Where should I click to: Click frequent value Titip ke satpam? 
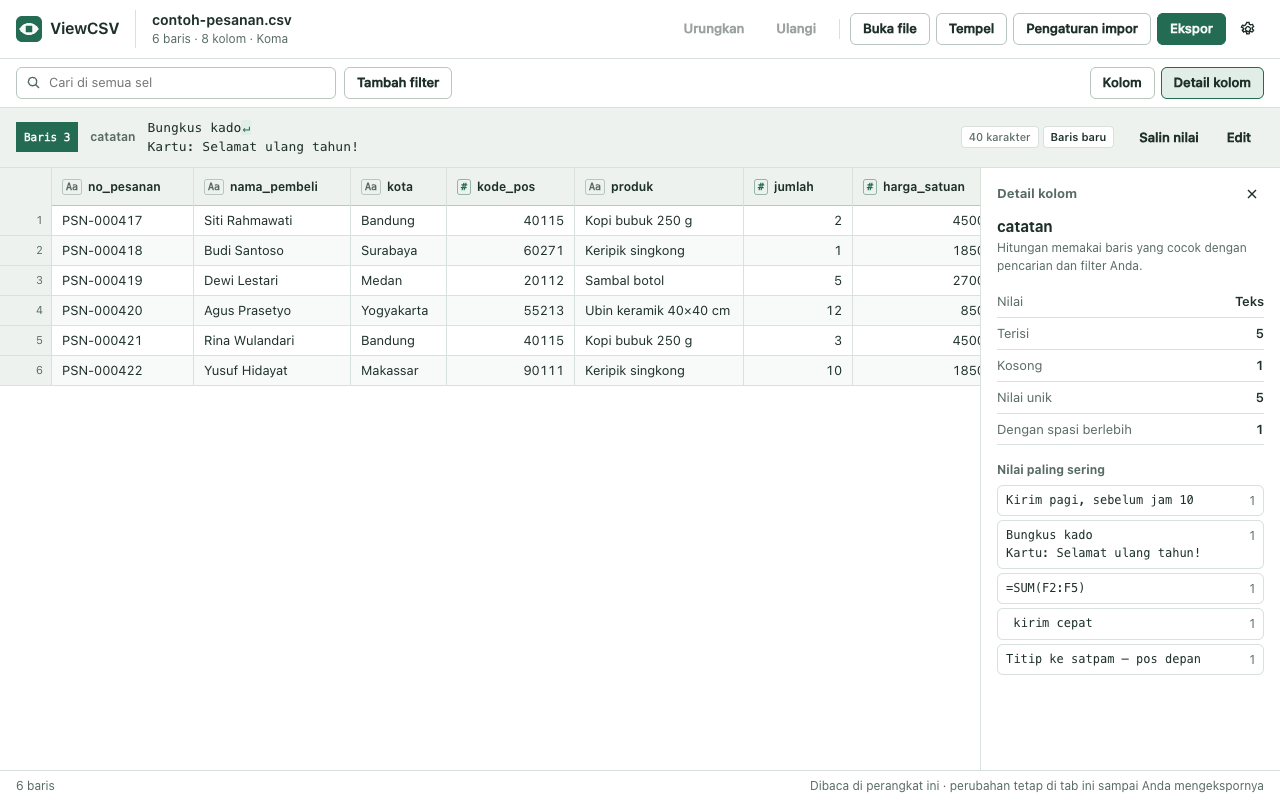[x=1130, y=659]
